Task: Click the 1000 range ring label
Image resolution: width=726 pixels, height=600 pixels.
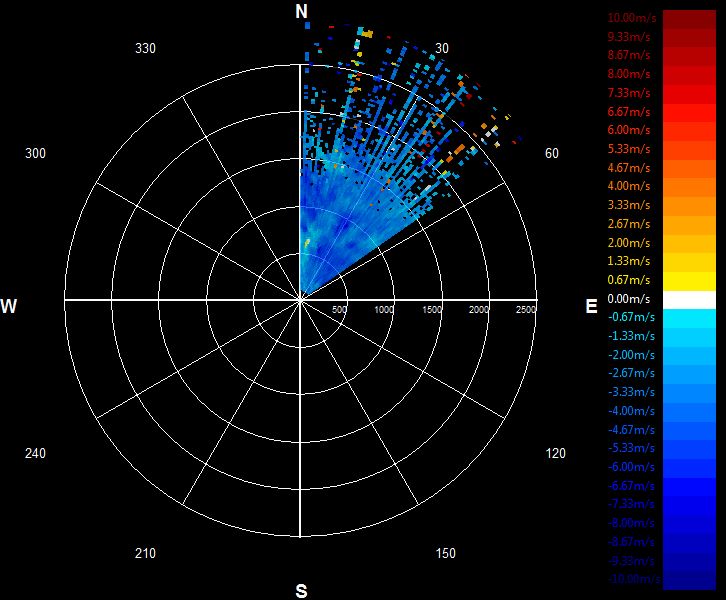Action: click(x=384, y=309)
